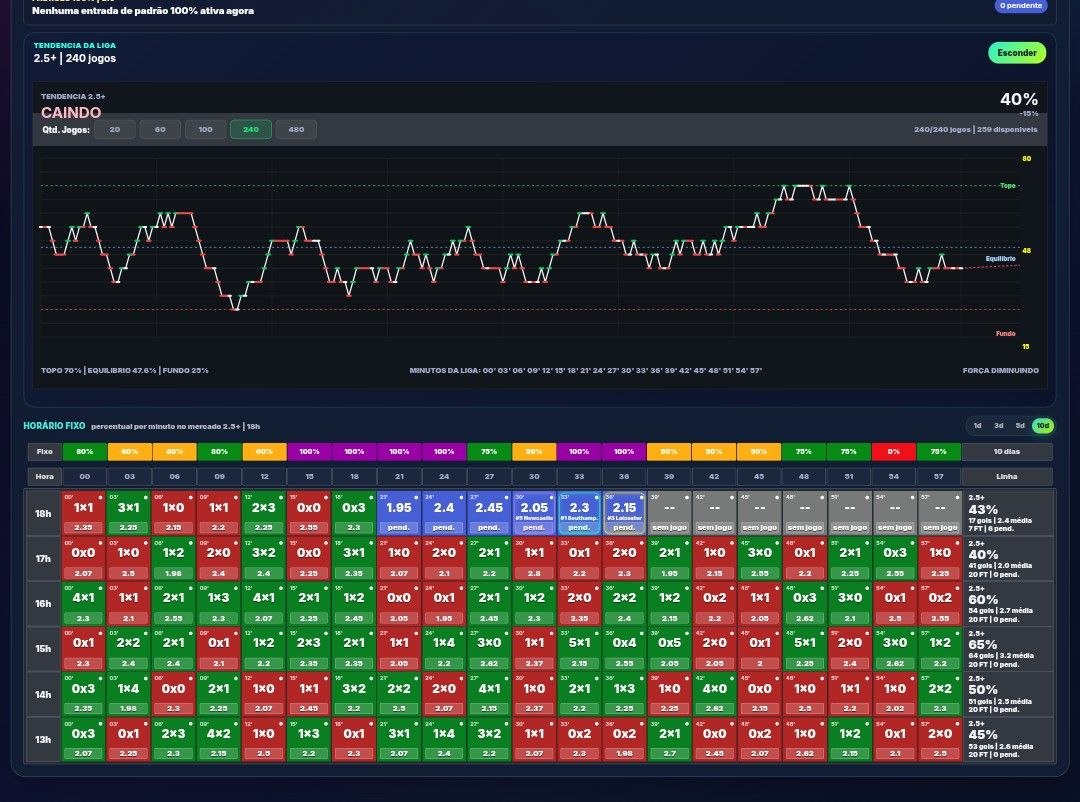Click the 1×4 result in 14h row
This screenshot has width=1080, height=802.
(x=128, y=695)
